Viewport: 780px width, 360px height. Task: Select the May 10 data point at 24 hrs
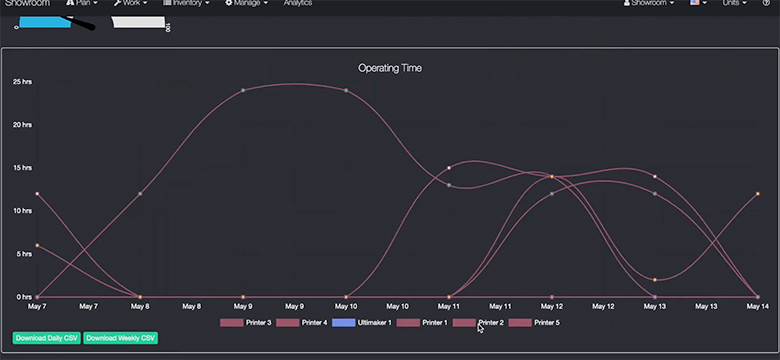tap(346, 90)
